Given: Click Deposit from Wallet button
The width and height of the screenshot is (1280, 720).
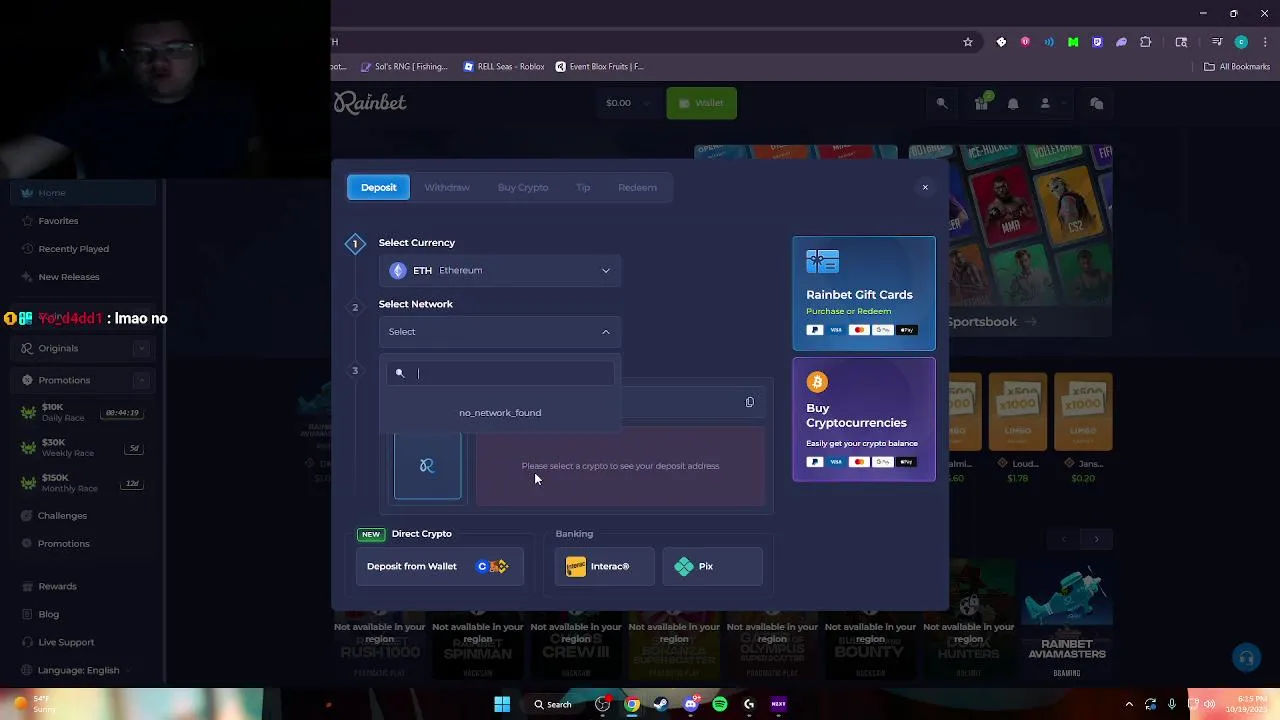Looking at the screenshot, I should [x=439, y=566].
